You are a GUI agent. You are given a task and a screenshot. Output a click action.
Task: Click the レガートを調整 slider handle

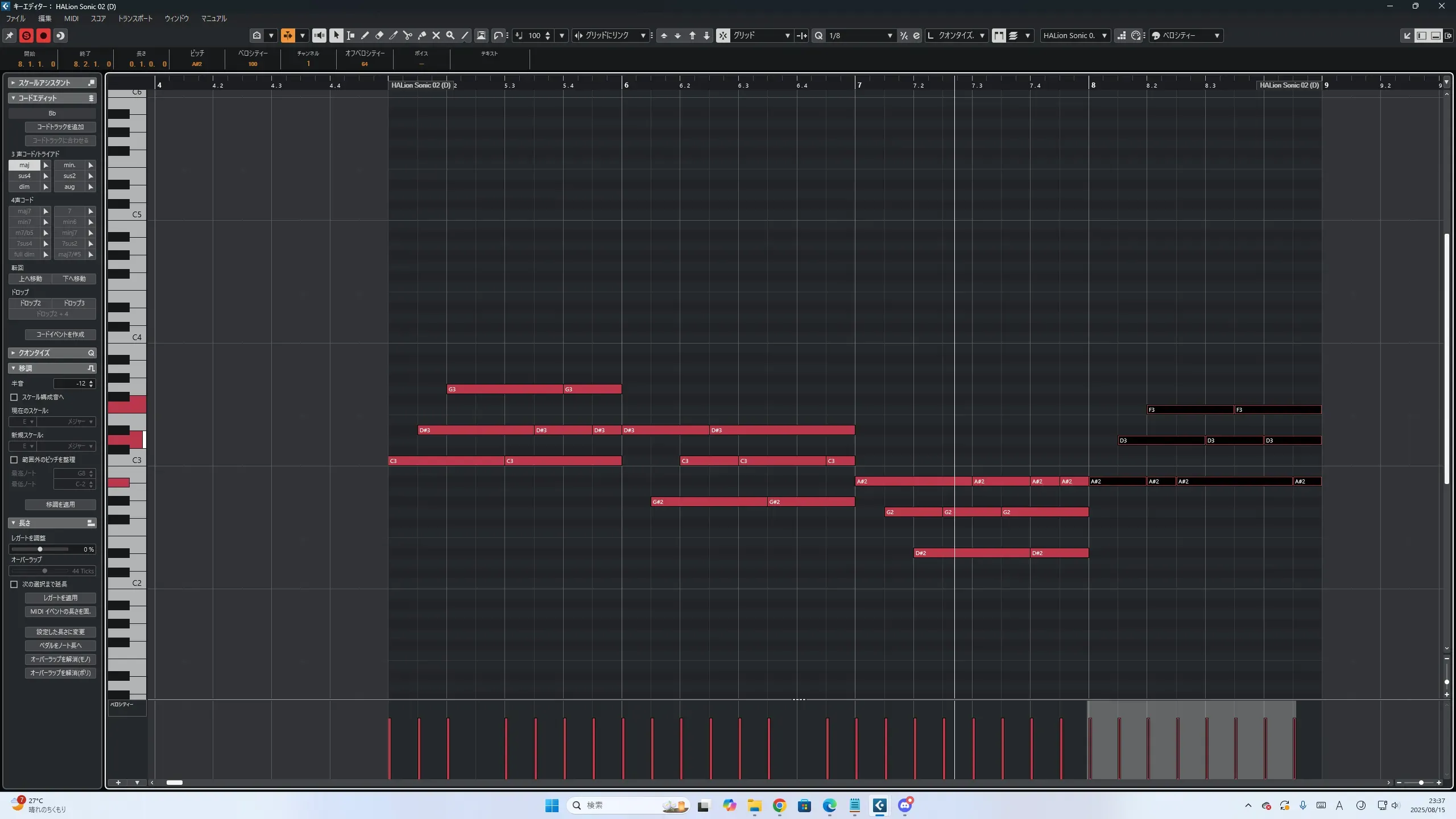40,549
